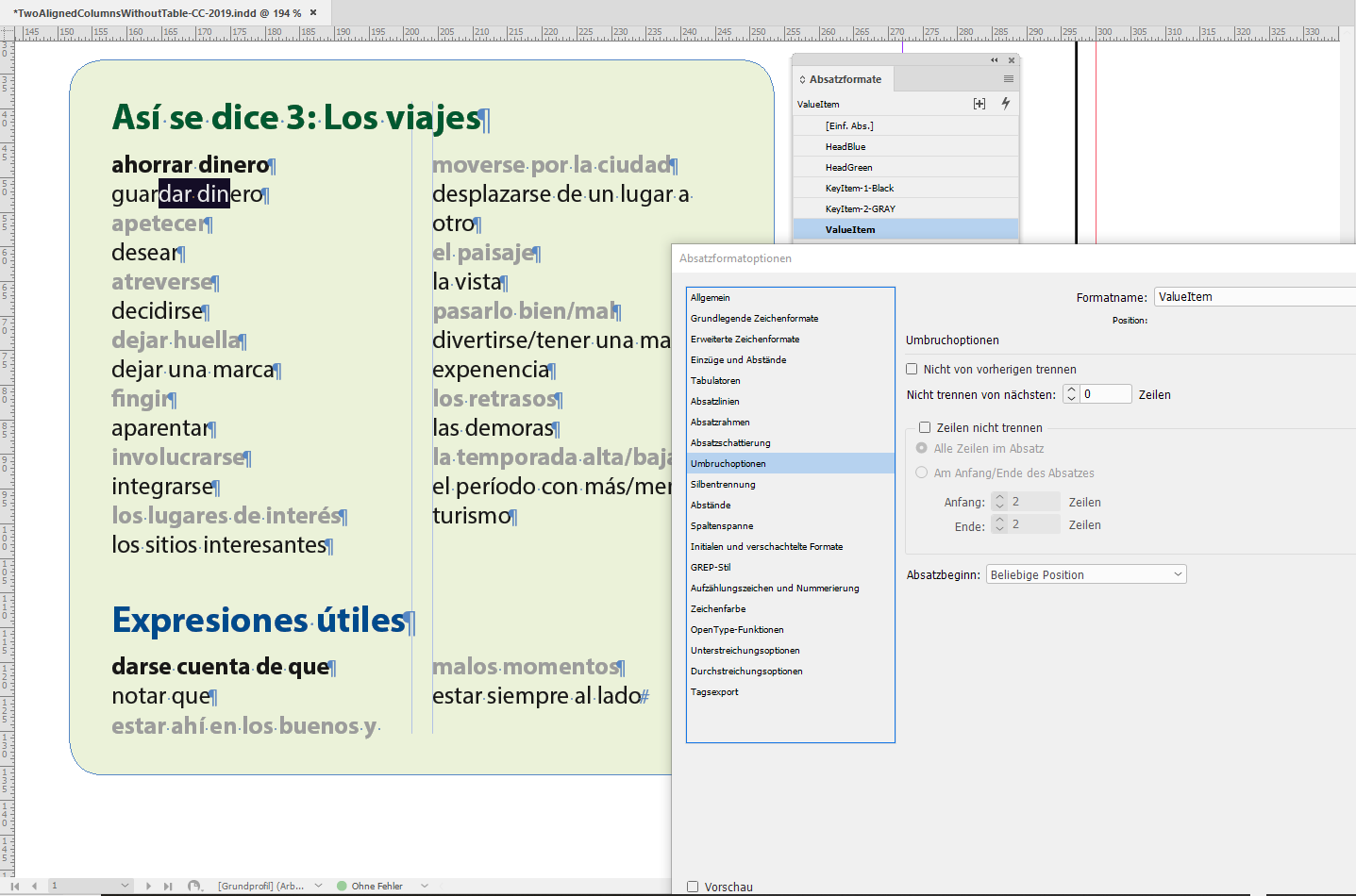The width and height of the screenshot is (1356, 896).
Task: Select the Umbruchoptionen category
Action: click(x=791, y=463)
